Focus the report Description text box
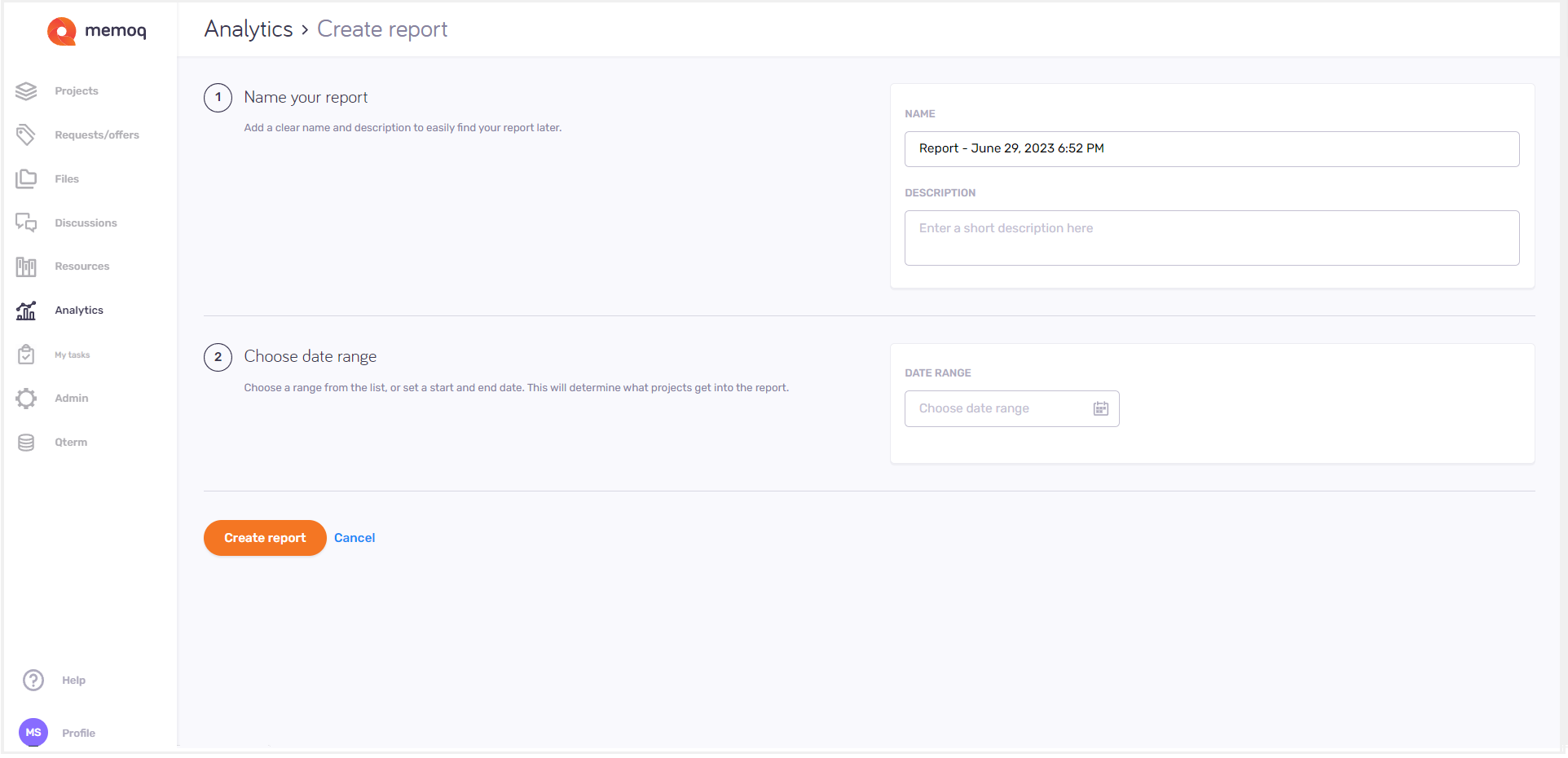This screenshot has height=758, width=1568. coord(1211,238)
